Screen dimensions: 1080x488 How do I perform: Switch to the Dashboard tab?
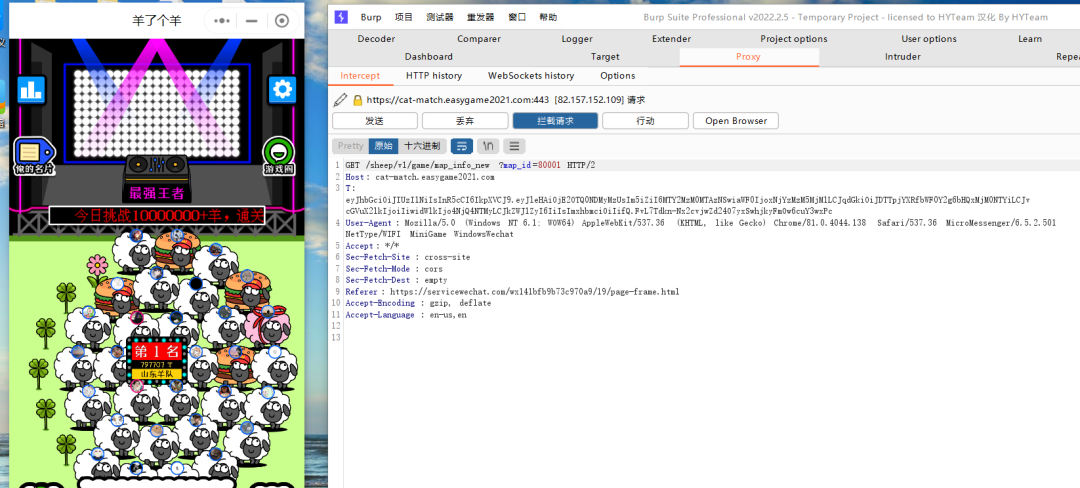click(x=428, y=56)
